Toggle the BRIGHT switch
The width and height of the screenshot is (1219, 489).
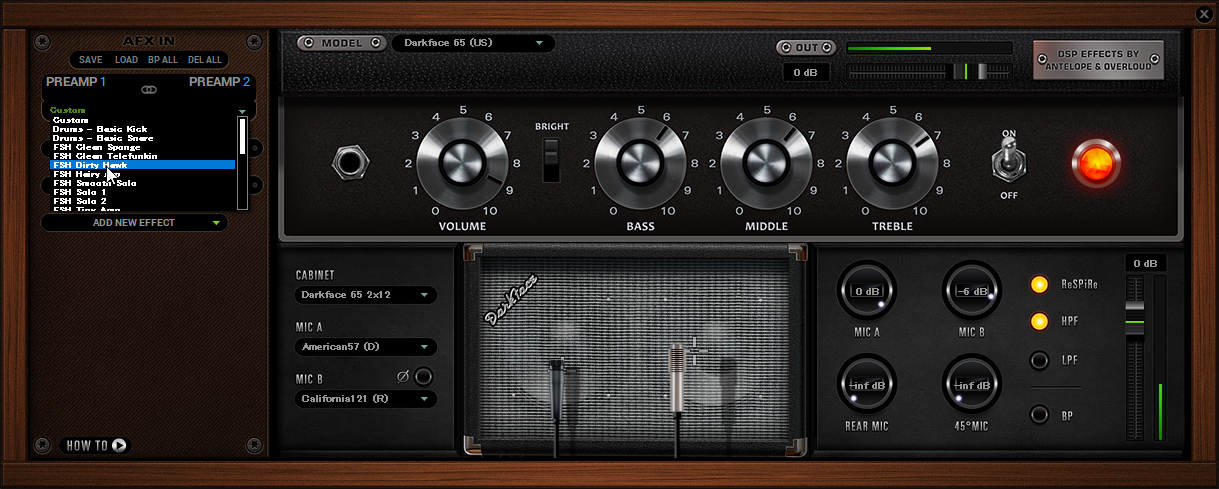point(551,161)
